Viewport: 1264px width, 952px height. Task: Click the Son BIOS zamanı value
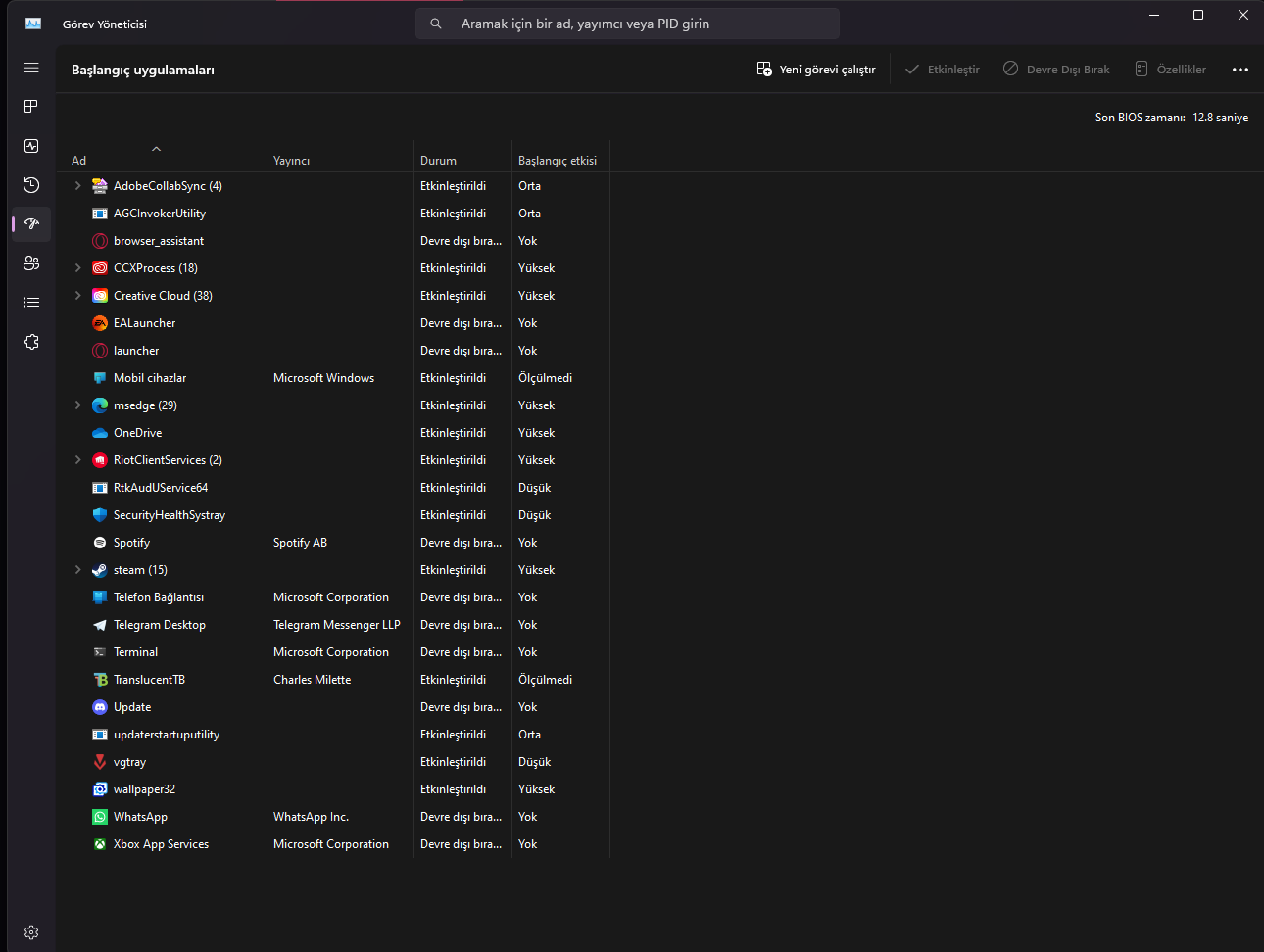1220,118
